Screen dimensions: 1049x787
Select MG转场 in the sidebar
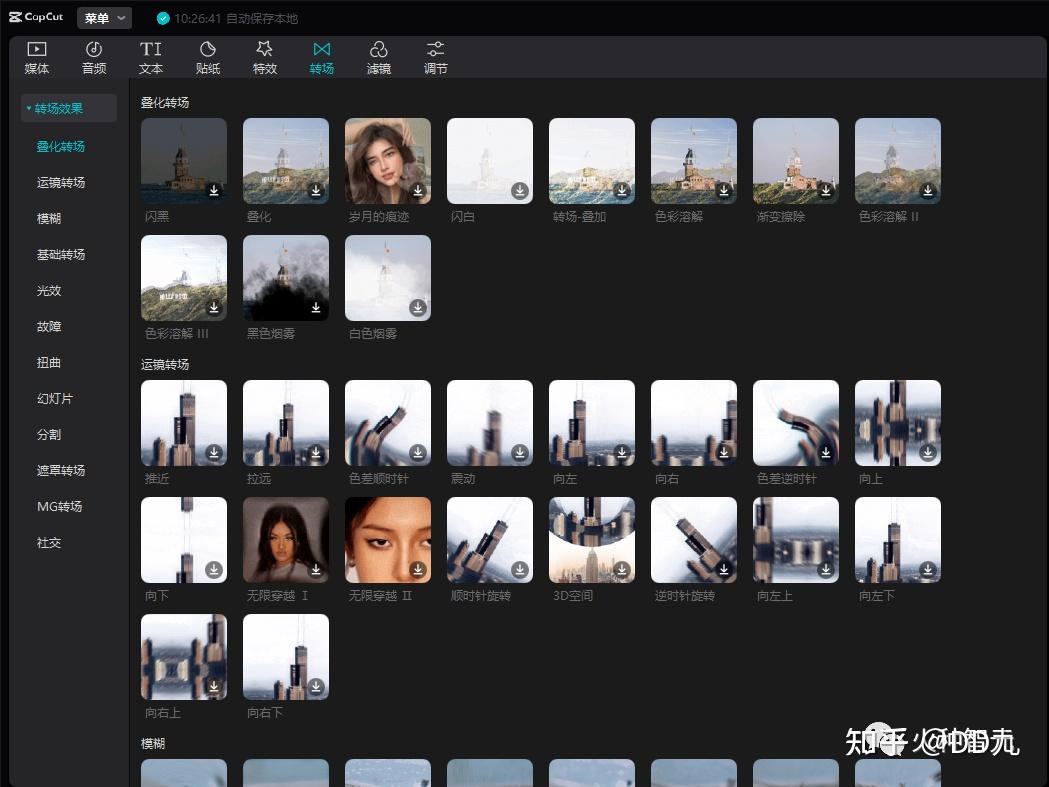pos(60,507)
